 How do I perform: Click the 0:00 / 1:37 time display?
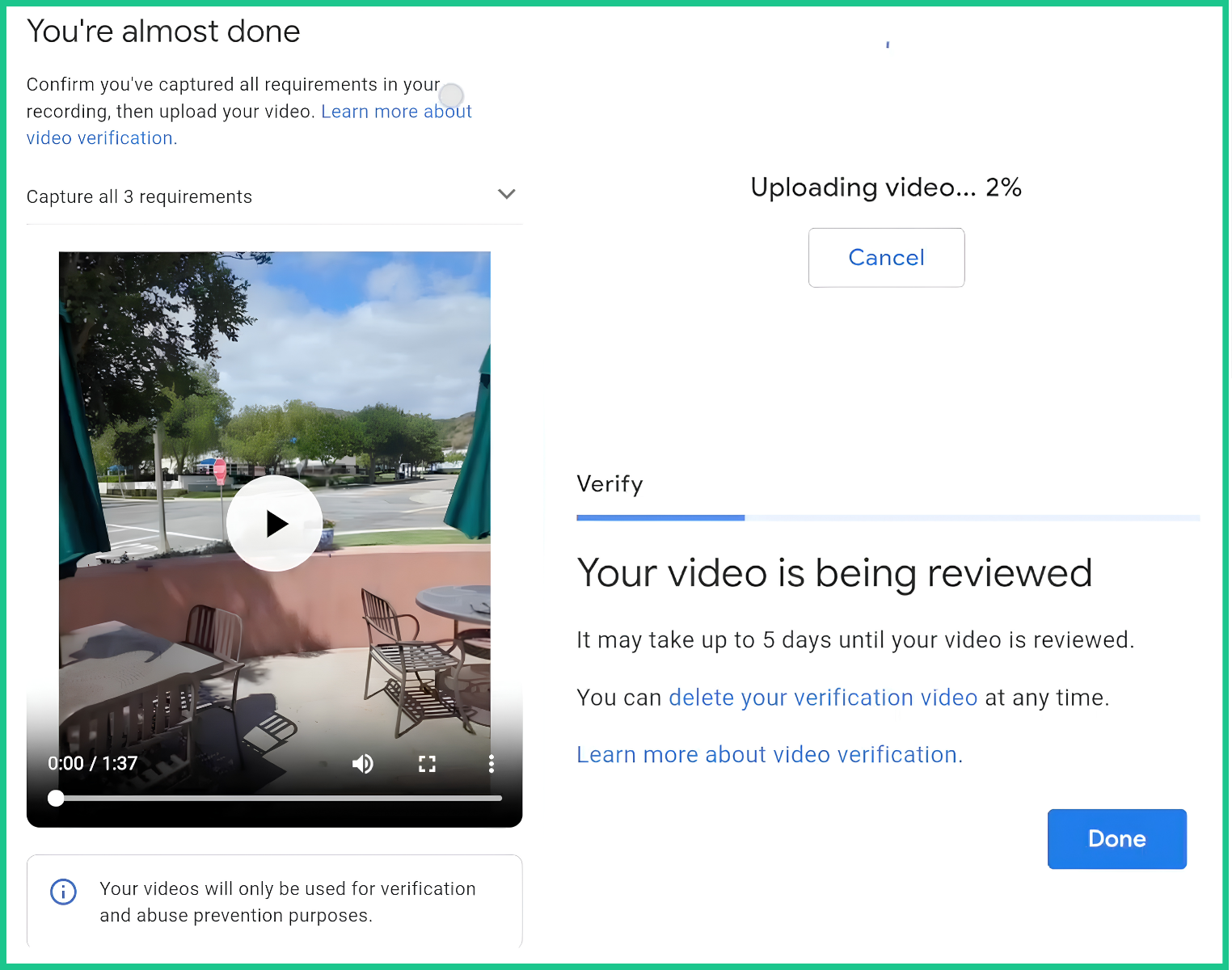click(92, 764)
